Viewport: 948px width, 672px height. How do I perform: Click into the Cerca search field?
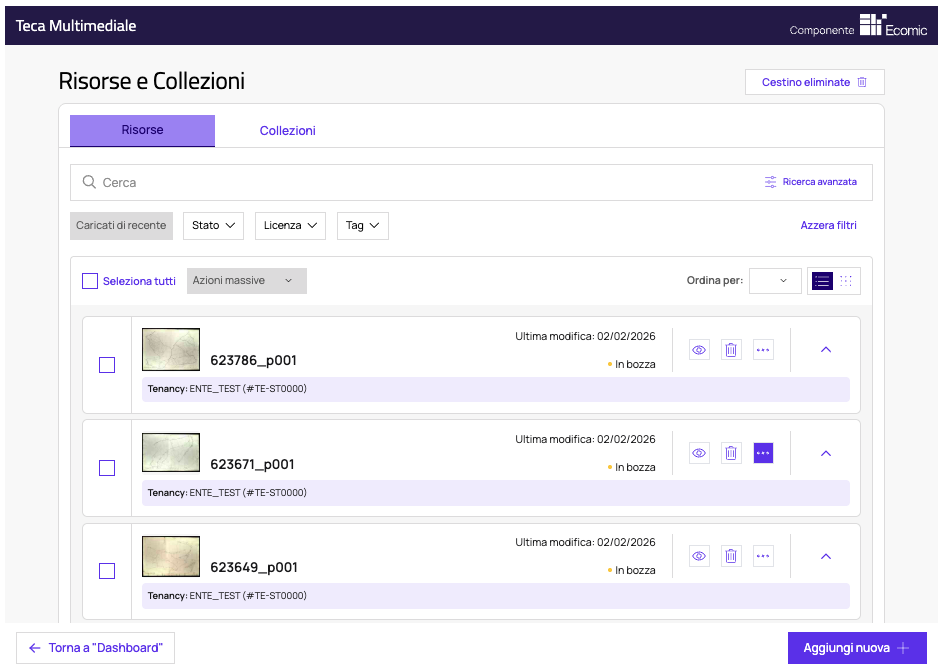pyautogui.click(x=420, y=183)
